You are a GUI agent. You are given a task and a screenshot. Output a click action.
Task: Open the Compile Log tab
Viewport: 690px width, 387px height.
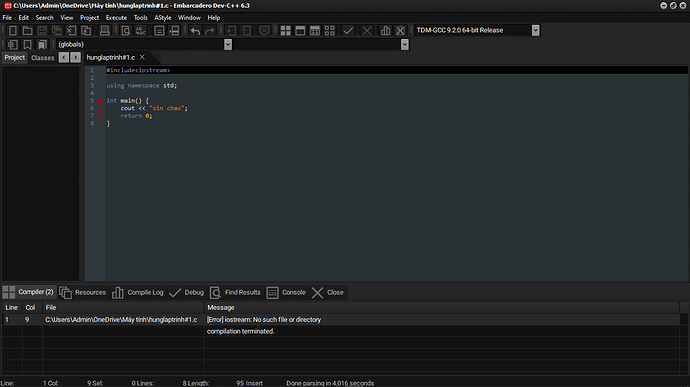coord(138,292)
